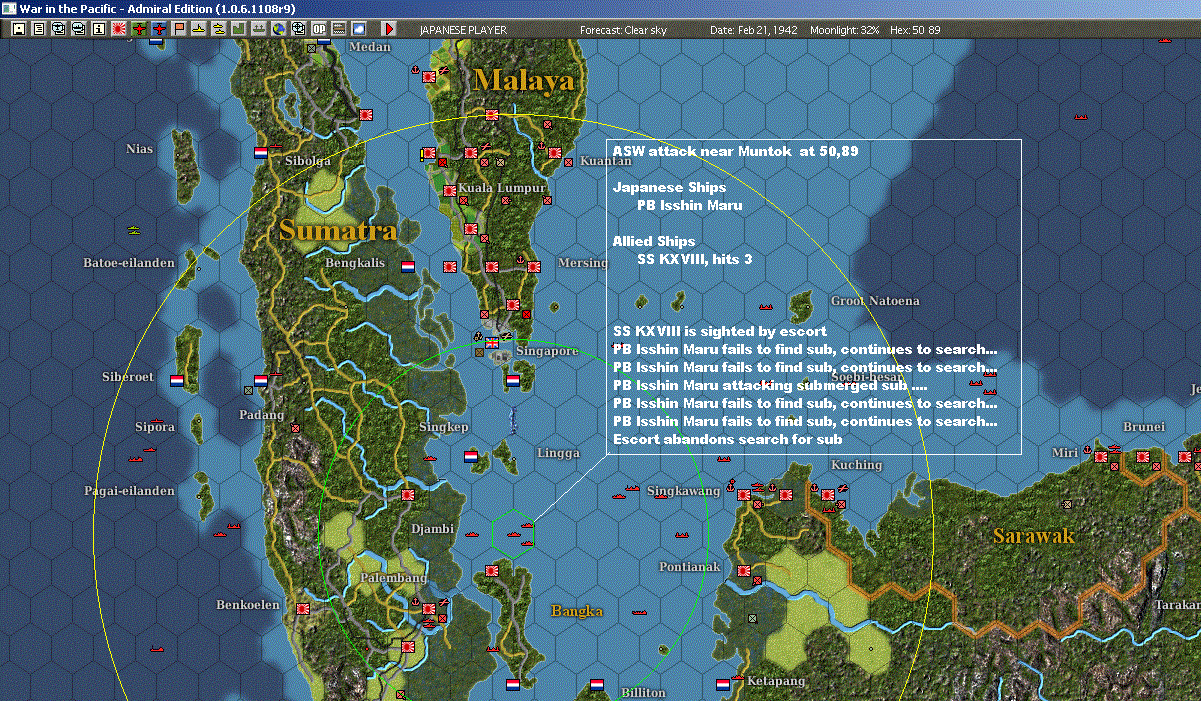Select the Dutch flag base south of Singapore

513,381
